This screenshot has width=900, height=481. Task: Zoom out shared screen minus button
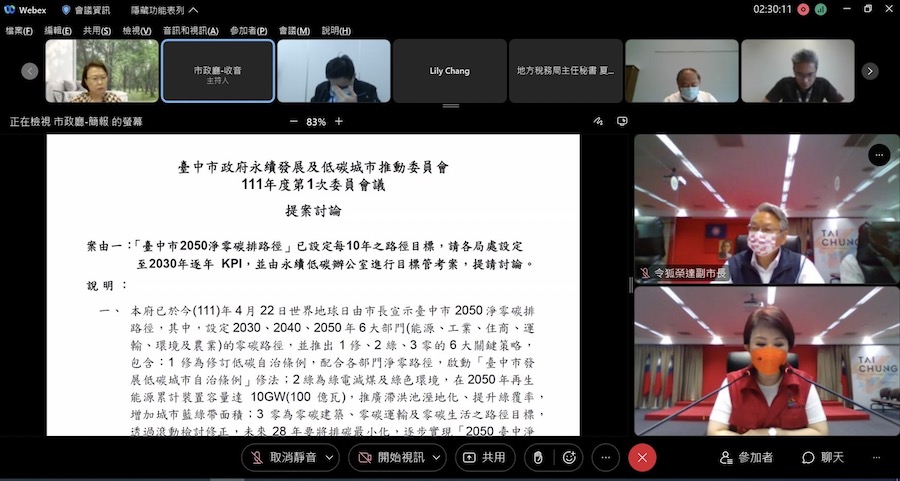pos(294,122)
